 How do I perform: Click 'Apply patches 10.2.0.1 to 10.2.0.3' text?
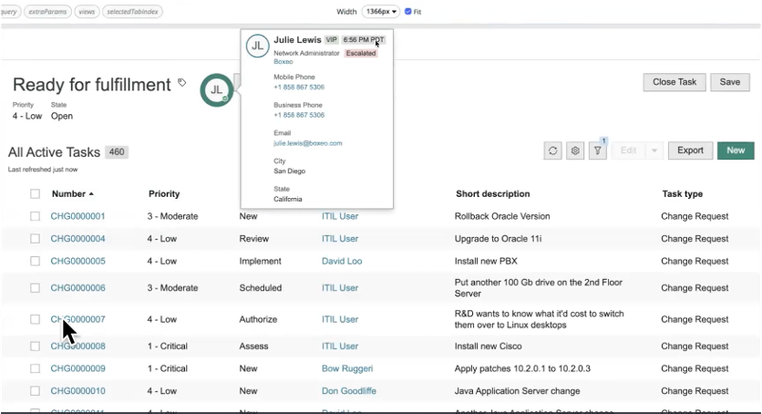[522, 368]
